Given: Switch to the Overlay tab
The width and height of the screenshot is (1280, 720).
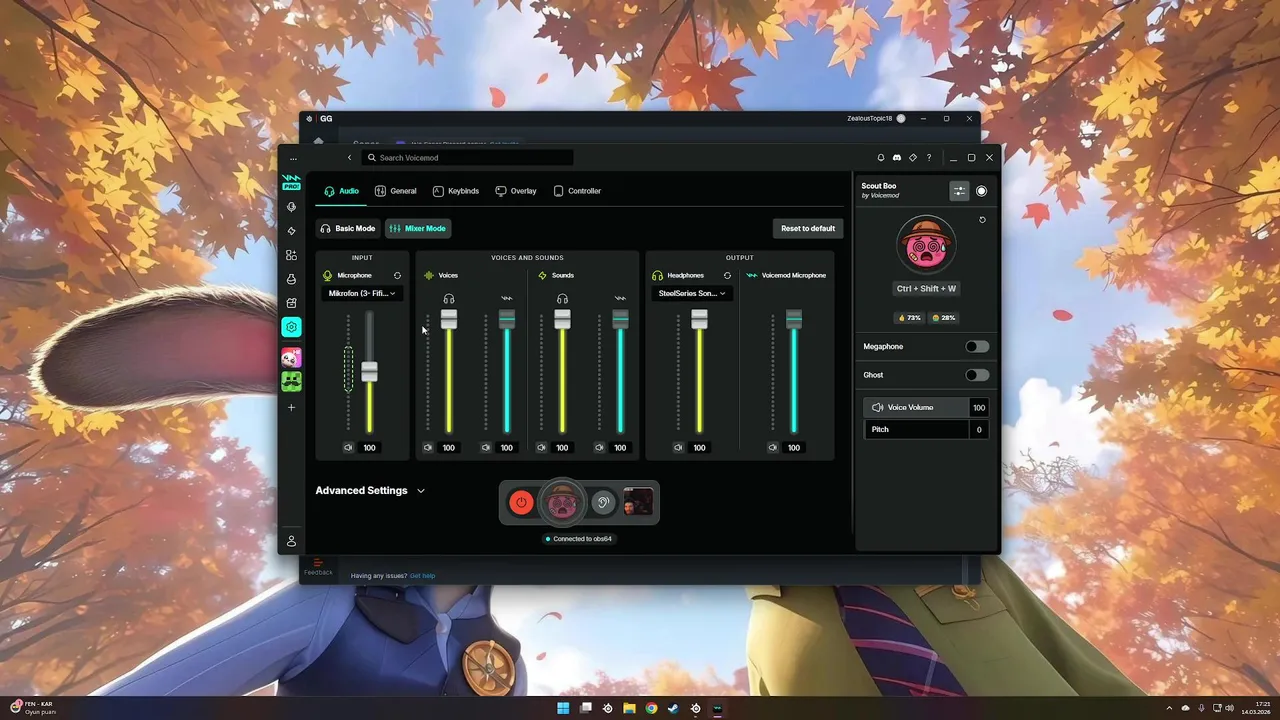Looking at the screenshot, I should coord(516,191).
